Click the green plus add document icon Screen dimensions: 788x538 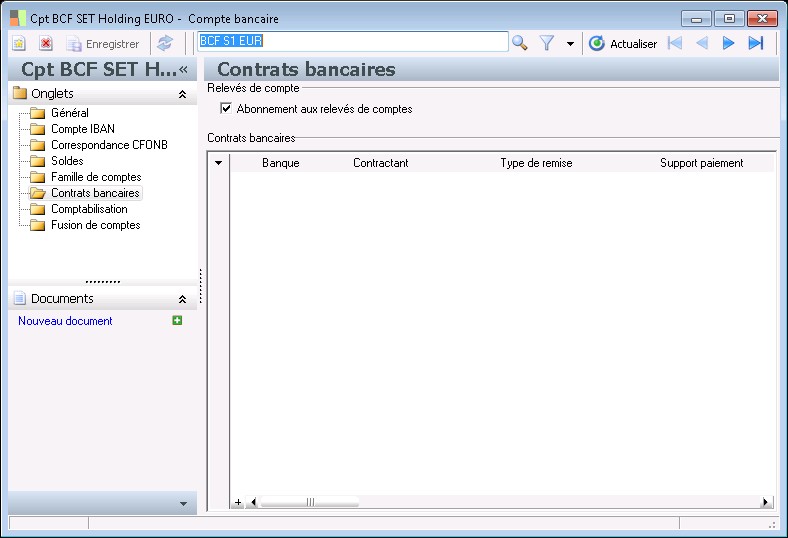177,320
